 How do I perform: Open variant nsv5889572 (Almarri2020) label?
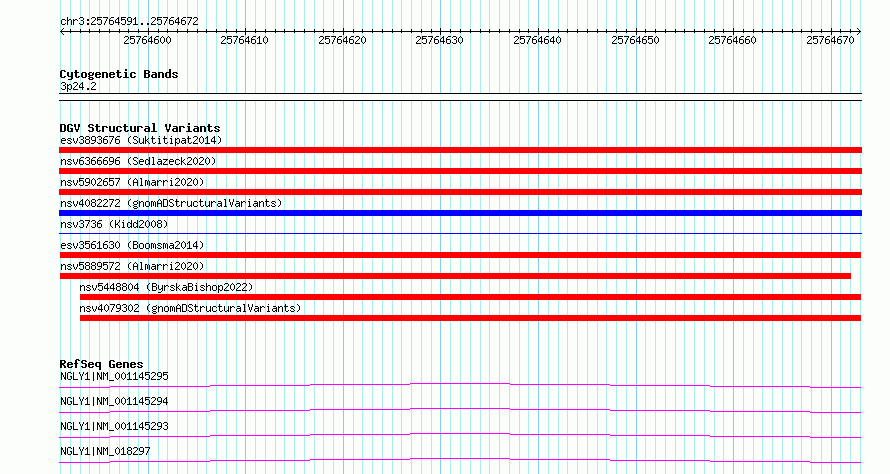tap(132, 266)
